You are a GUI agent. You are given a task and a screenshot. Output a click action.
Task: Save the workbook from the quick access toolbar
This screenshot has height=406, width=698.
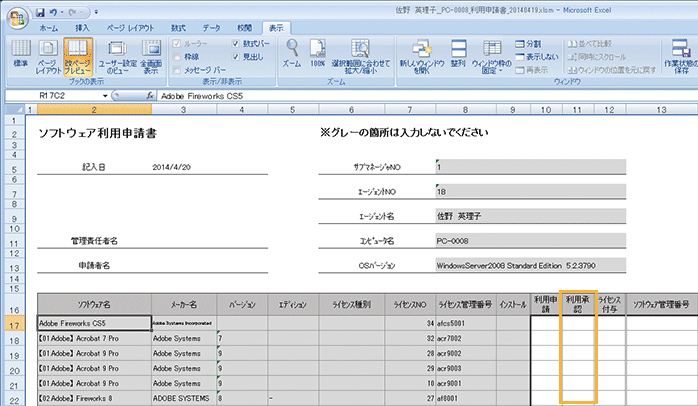tap(40, 12)
